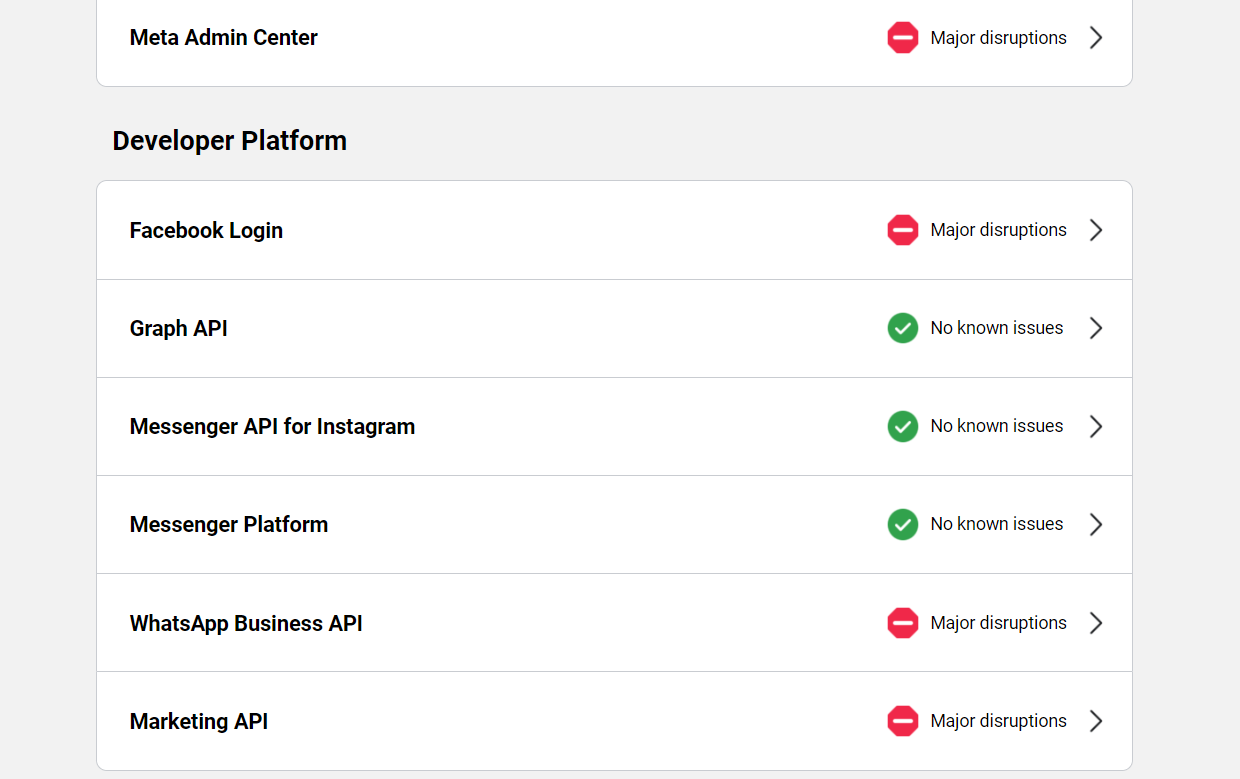1240x779 pixels.
Task: Select the WhatsApp Business API title
Action: click(246, 623)
